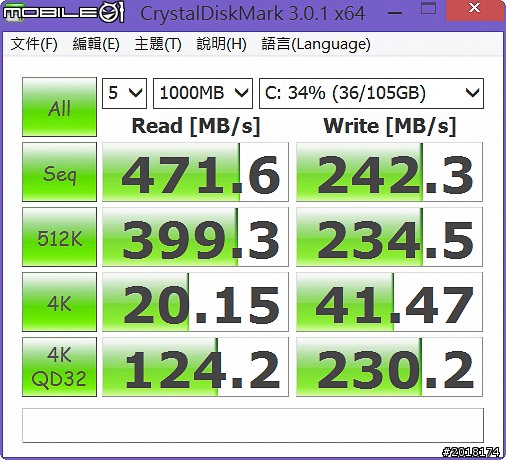The width and height of the screenshot is (506, 460).
Task: Start the 4K random test
Action: pos(59,302)
